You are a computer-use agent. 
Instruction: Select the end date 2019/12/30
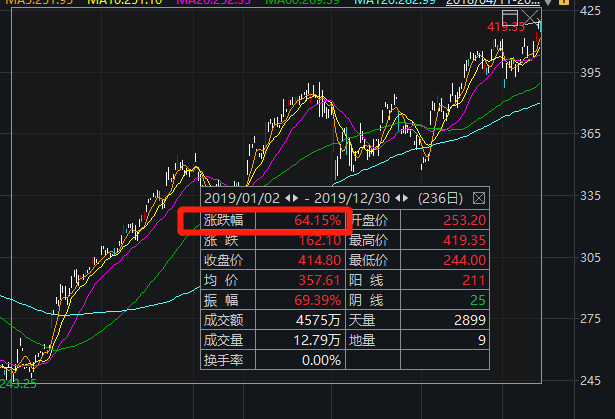(x=352, y=198)
